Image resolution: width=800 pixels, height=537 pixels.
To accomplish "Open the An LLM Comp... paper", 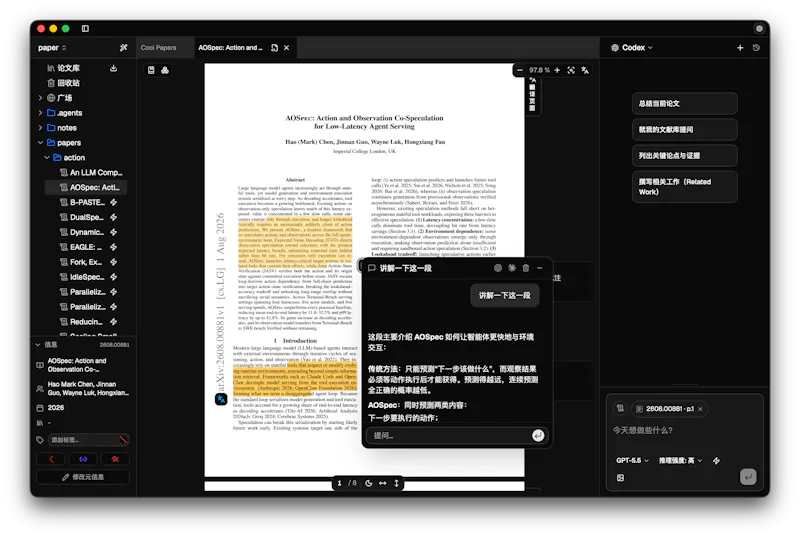I will point(91,172).
